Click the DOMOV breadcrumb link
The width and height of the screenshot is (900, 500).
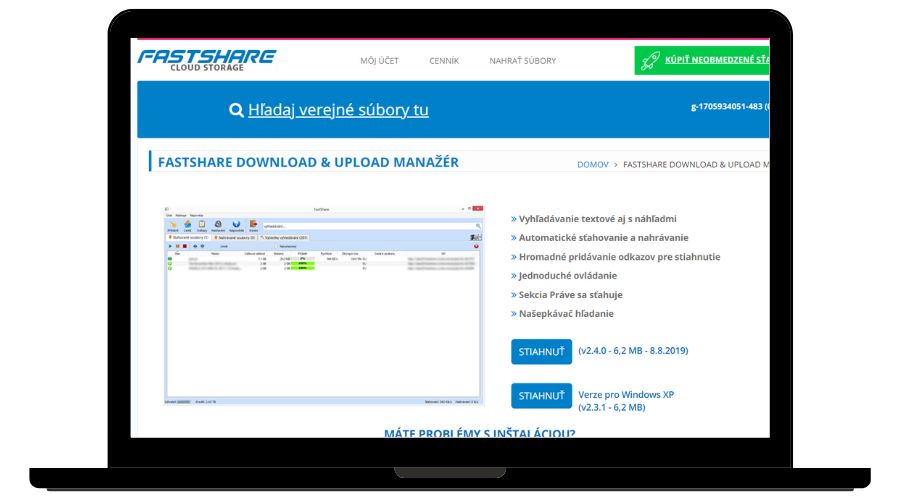click(592, 164)
